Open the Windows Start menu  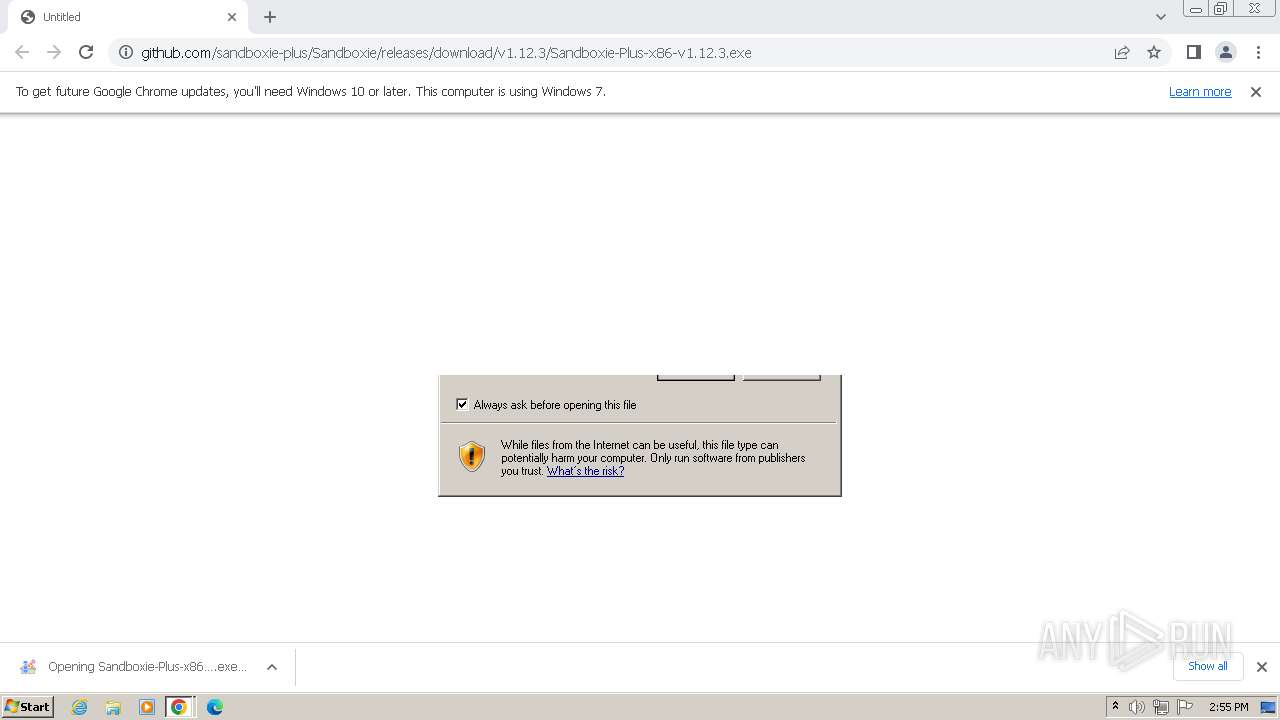coord(28,706)
